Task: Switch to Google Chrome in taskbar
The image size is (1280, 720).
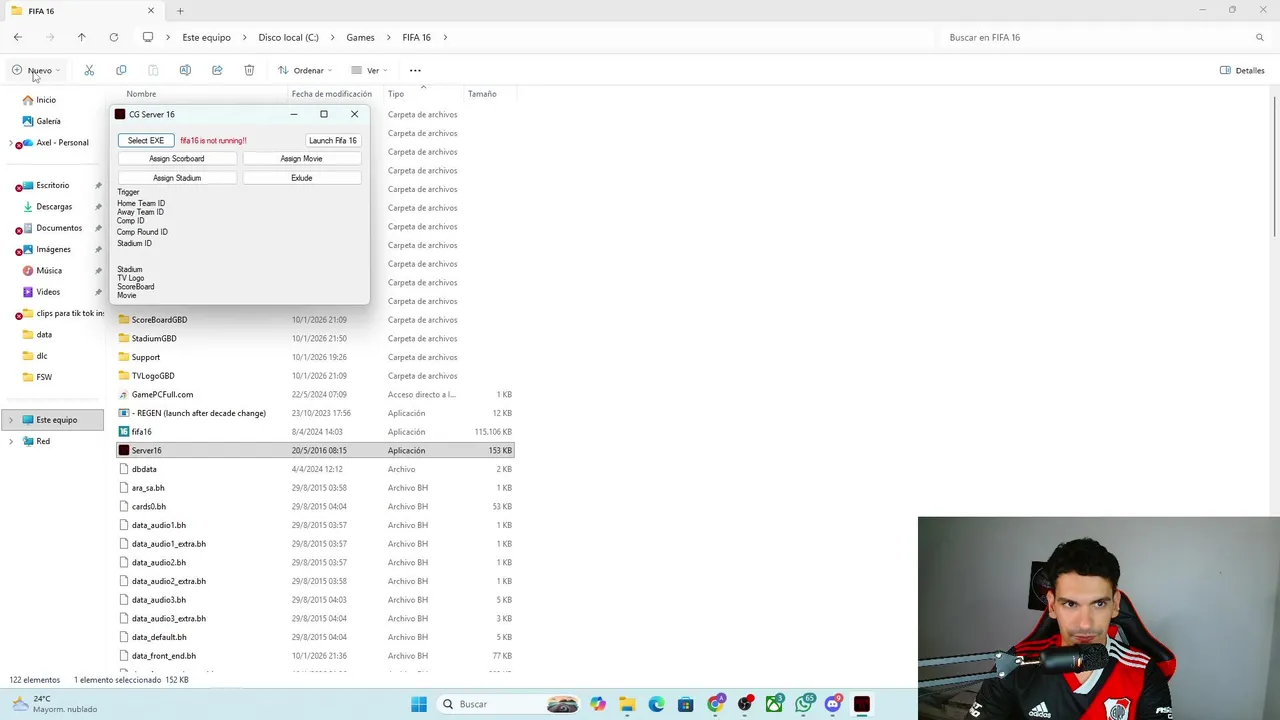Action: point(715,704)
